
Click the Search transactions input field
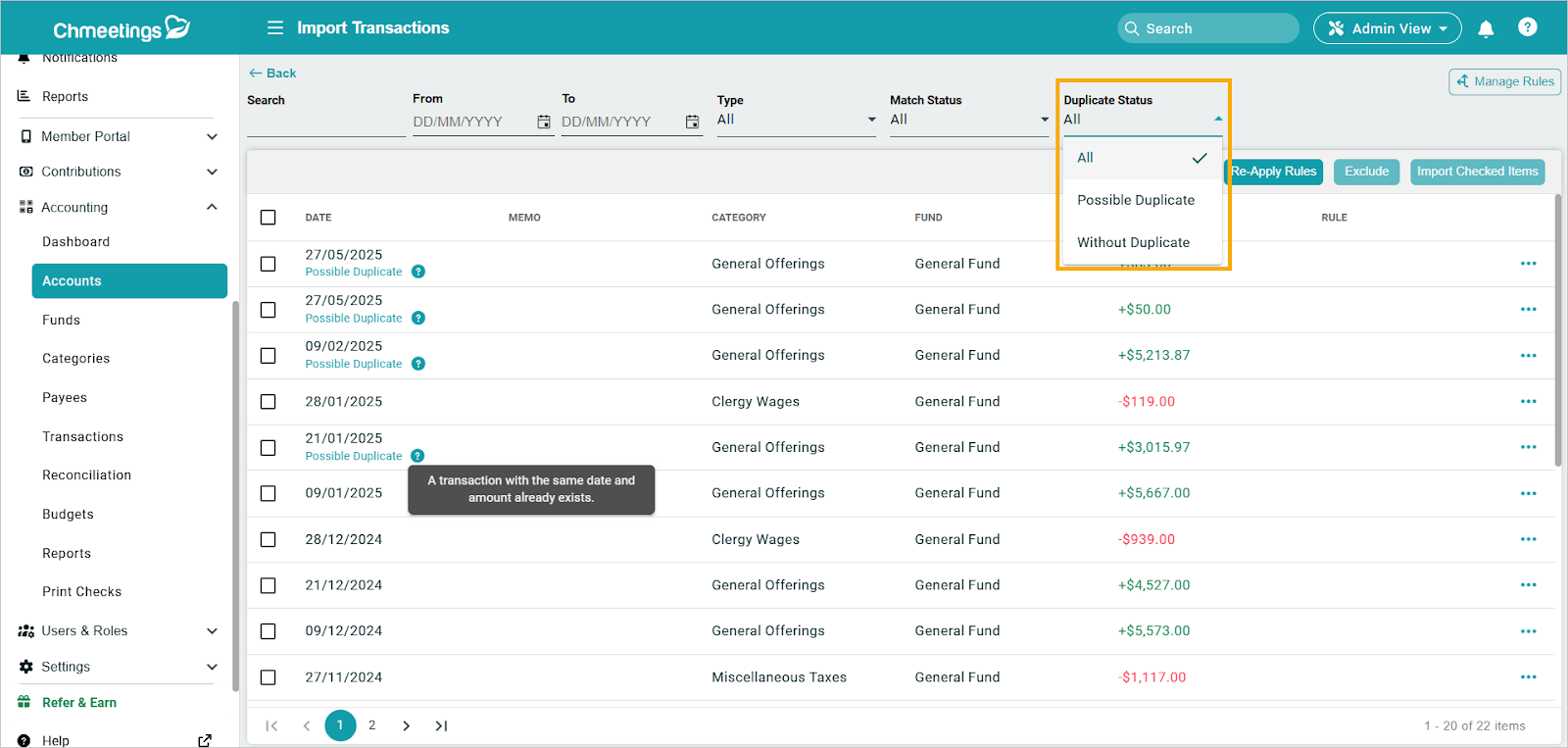[325, 123]
